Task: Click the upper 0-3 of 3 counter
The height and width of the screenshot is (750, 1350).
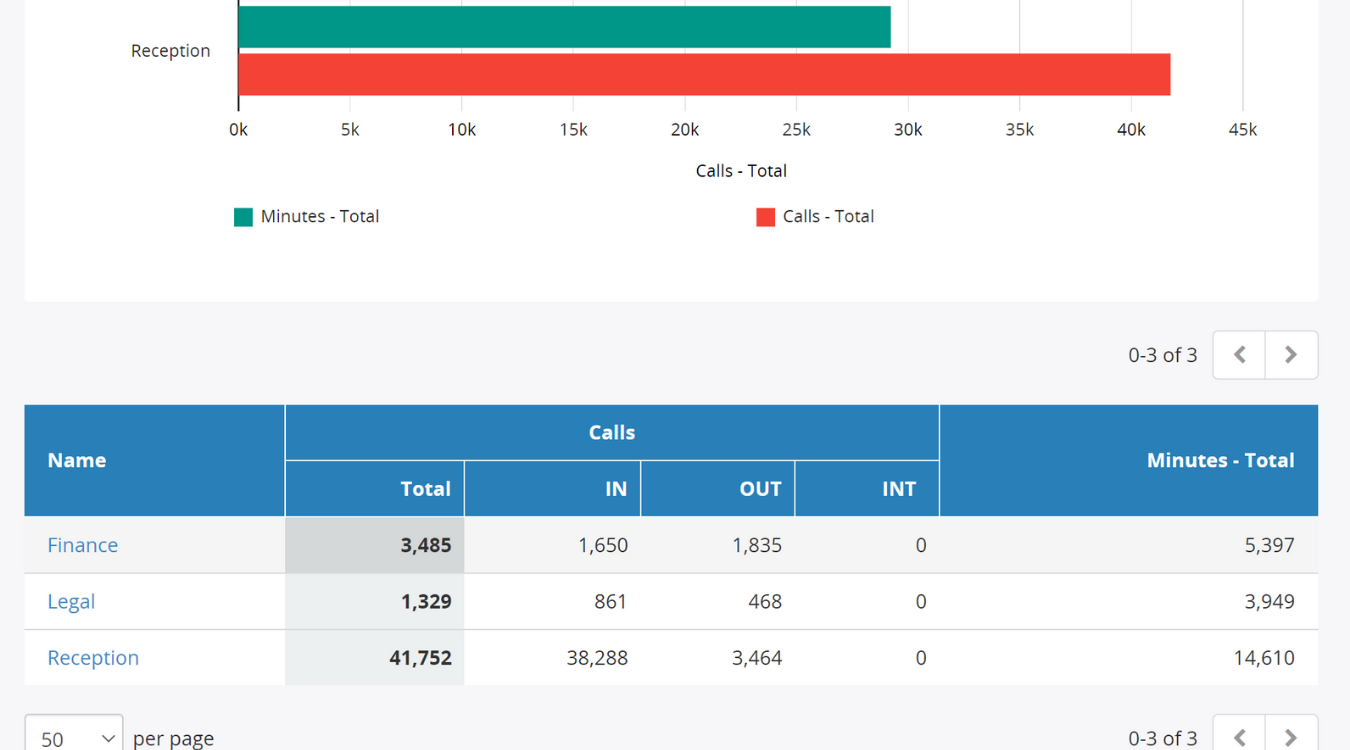Action: [x=1162, y=355]
